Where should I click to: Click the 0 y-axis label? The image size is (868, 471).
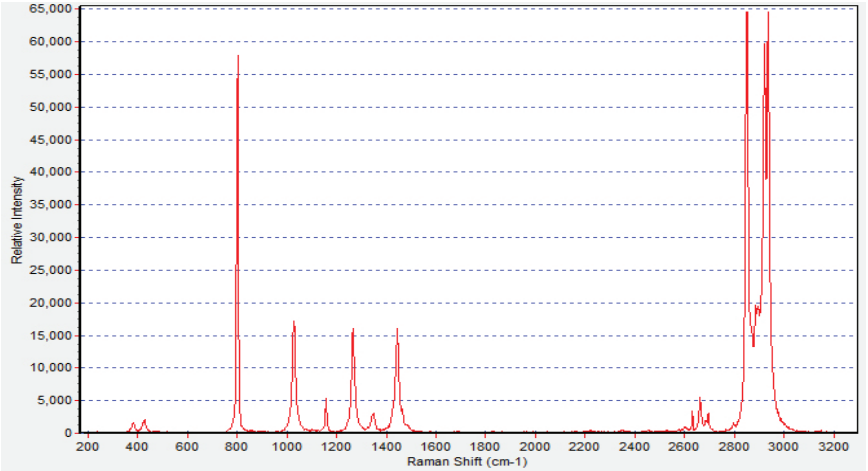coord(69,433)
